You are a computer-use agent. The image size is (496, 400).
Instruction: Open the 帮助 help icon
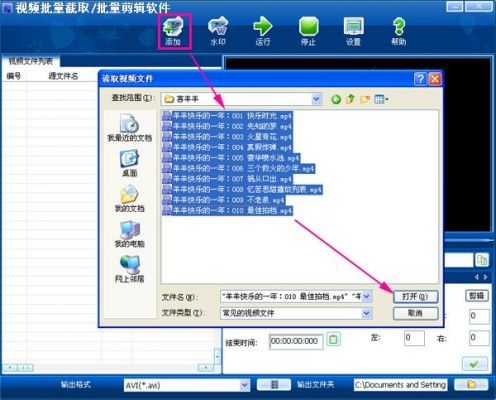coord(399,31)
